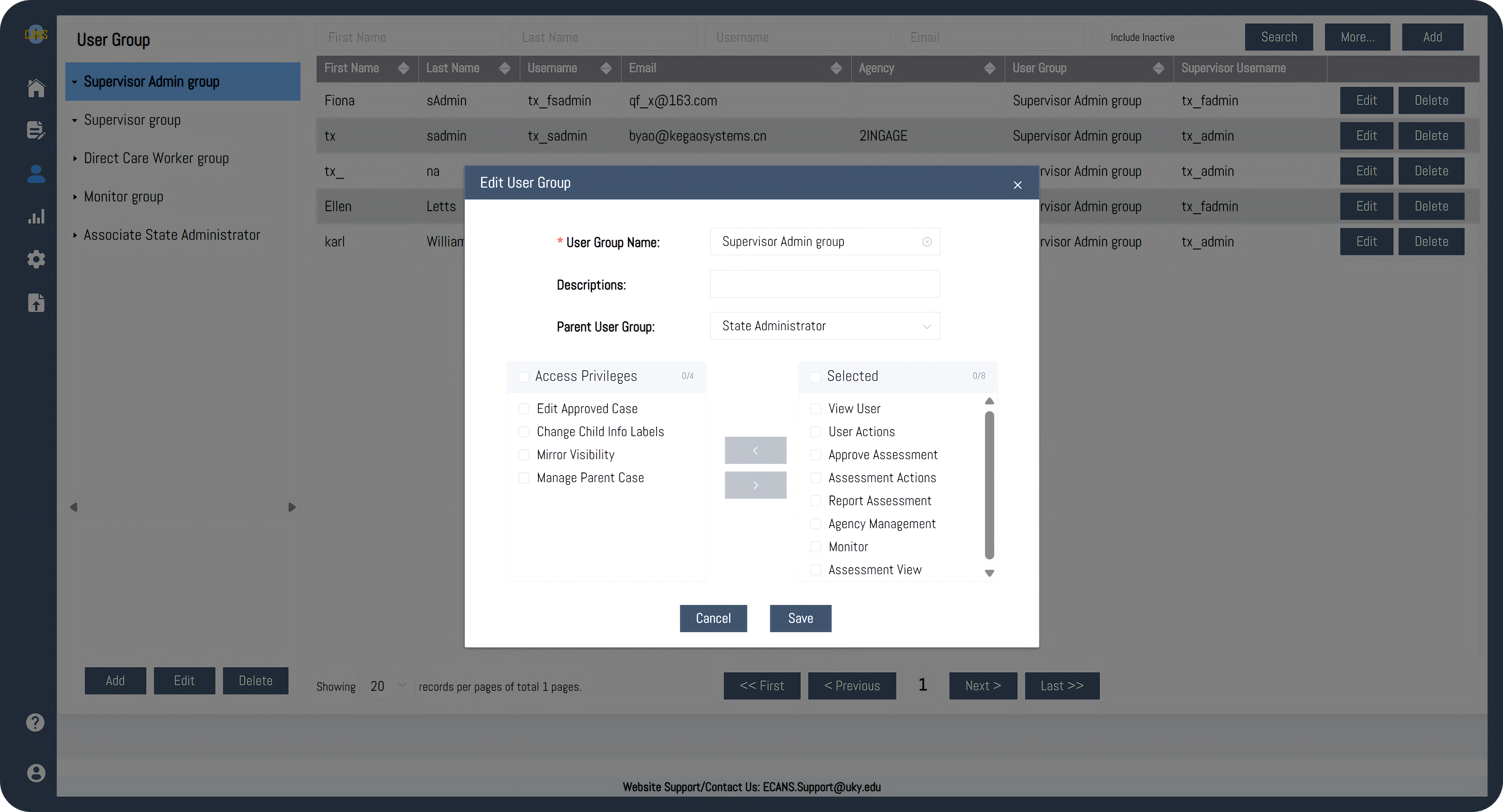Move selected privileges left with arrow button

(x=756, y=450)
